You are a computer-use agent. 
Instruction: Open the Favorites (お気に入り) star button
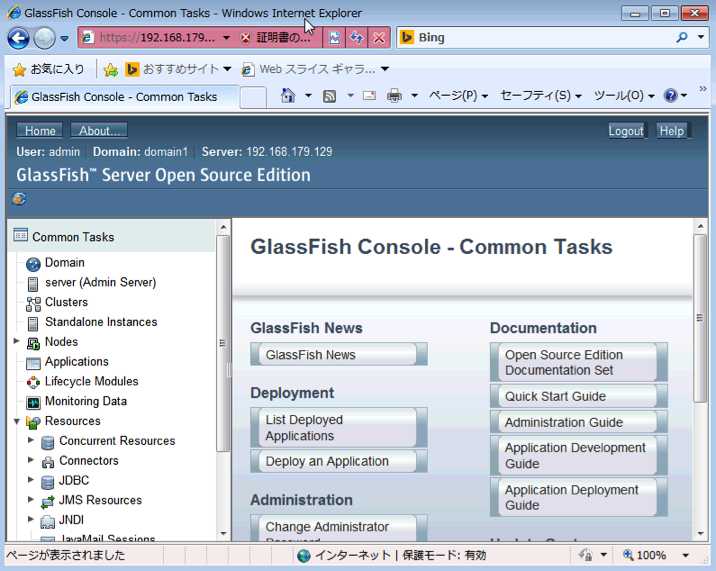coord(48,69)
